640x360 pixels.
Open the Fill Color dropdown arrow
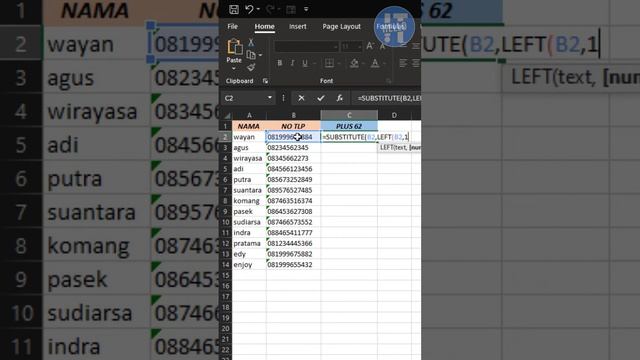[x=363, y=63]
